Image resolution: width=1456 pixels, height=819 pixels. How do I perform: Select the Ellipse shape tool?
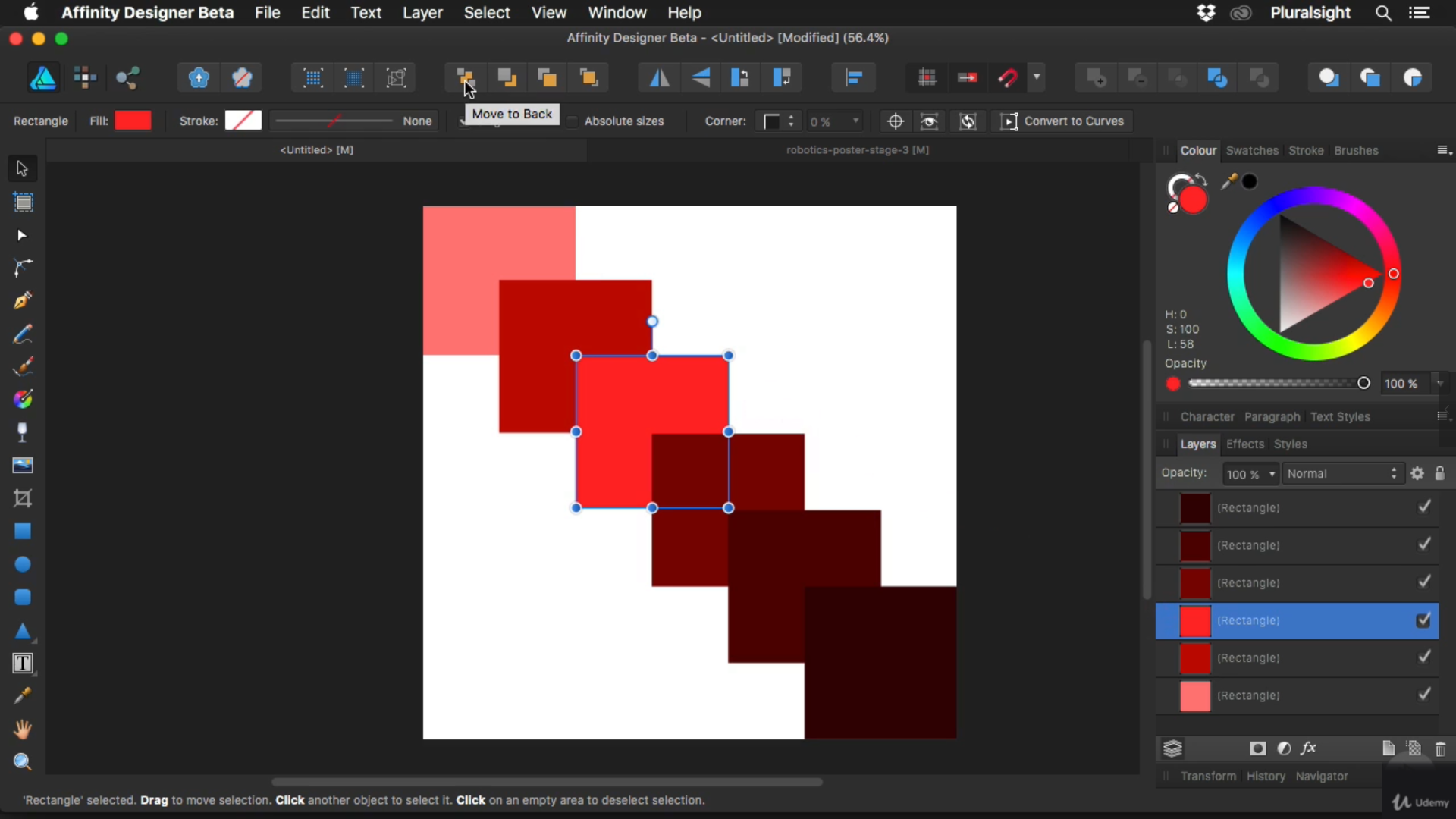click(x=23, y=565)
